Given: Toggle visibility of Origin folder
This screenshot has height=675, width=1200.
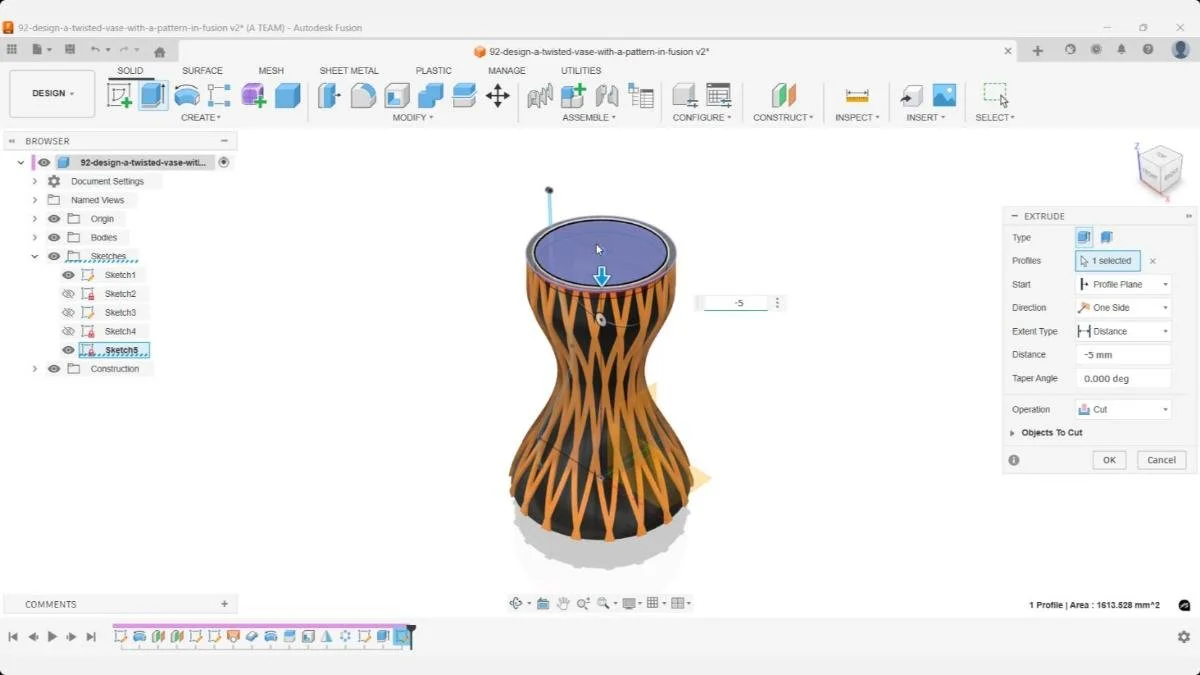Looking at the screenshot, I should coord(54,219).
